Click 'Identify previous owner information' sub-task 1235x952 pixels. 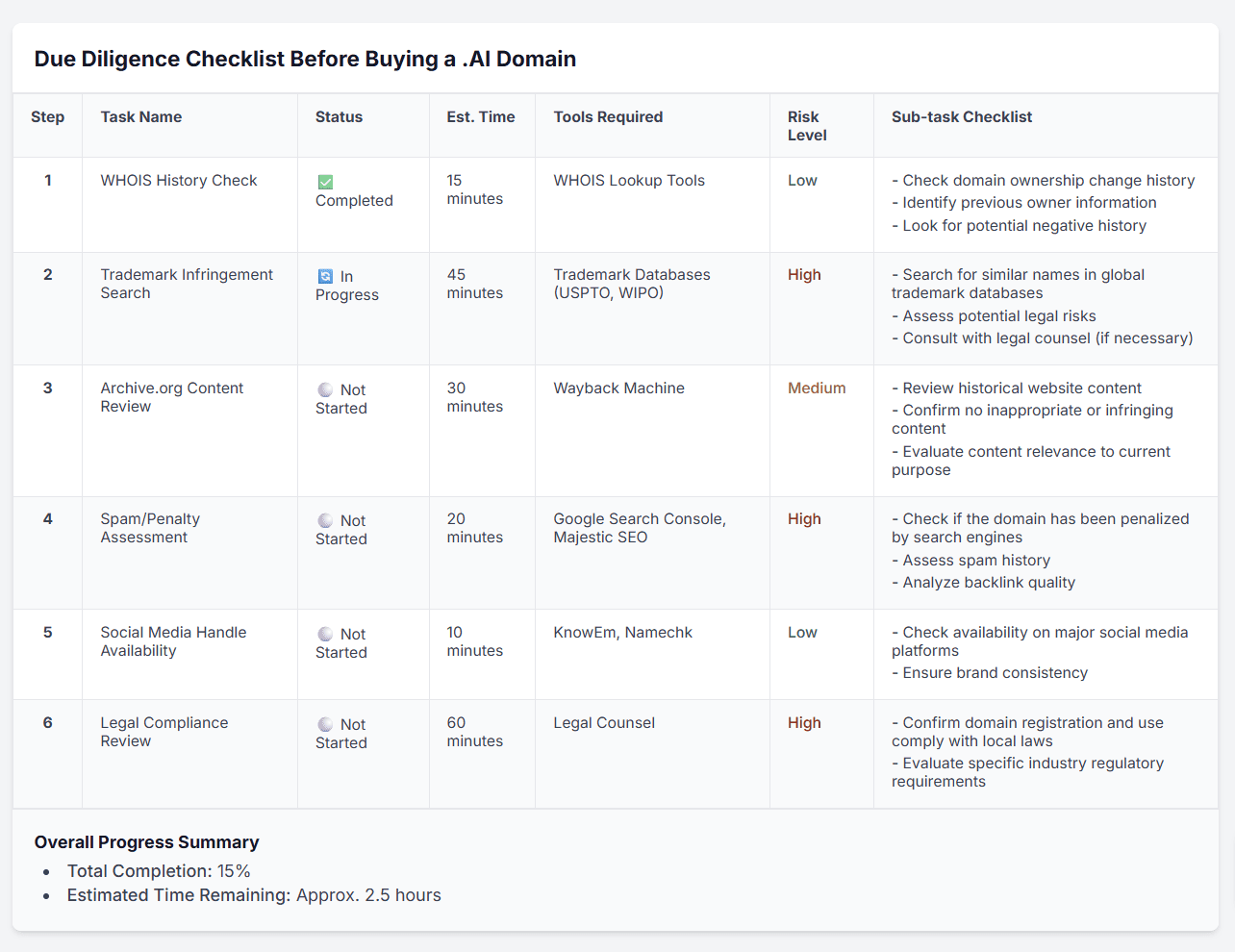pos(1024,203)
